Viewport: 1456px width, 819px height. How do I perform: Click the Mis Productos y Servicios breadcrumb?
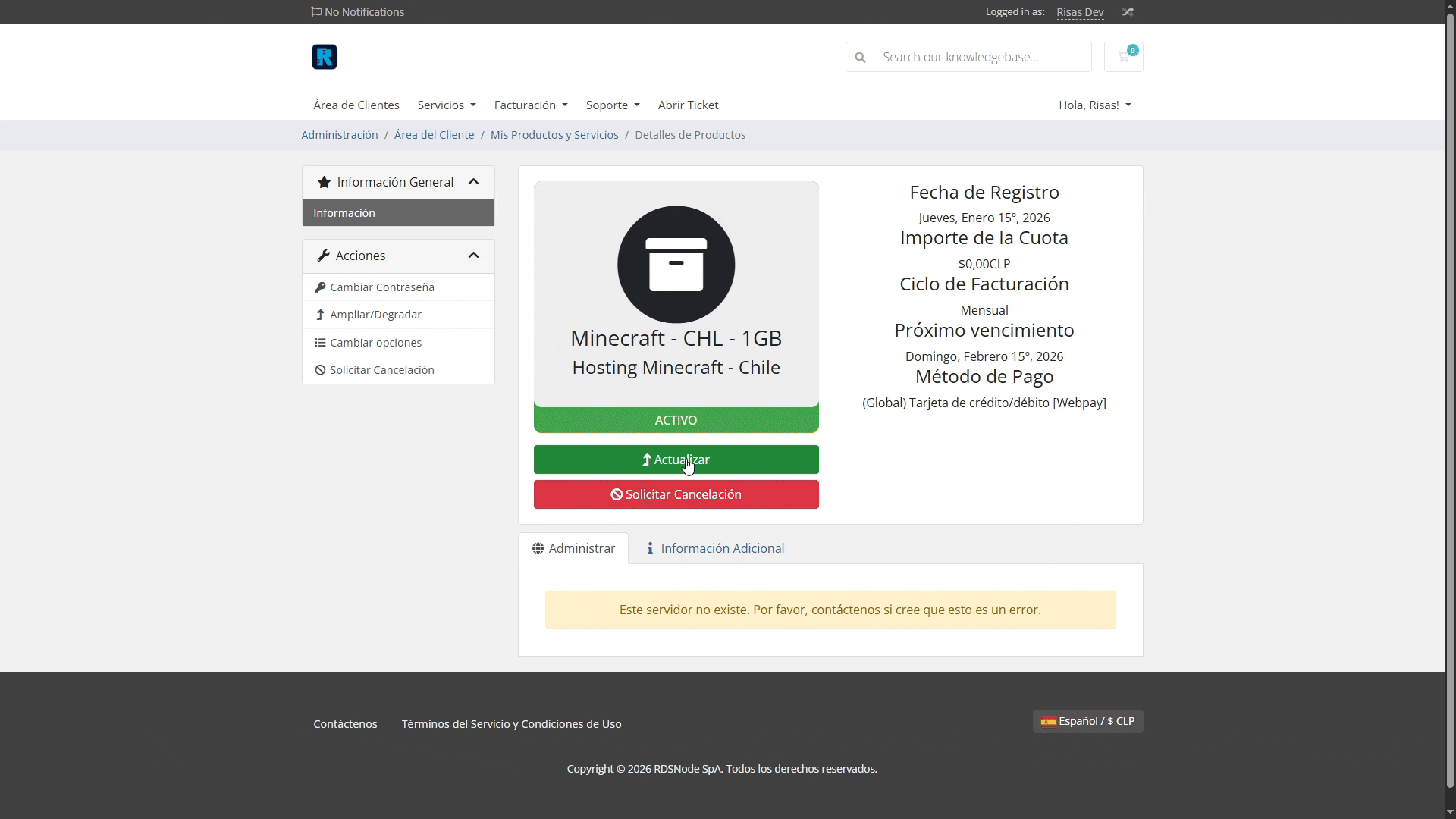(554, 135)
